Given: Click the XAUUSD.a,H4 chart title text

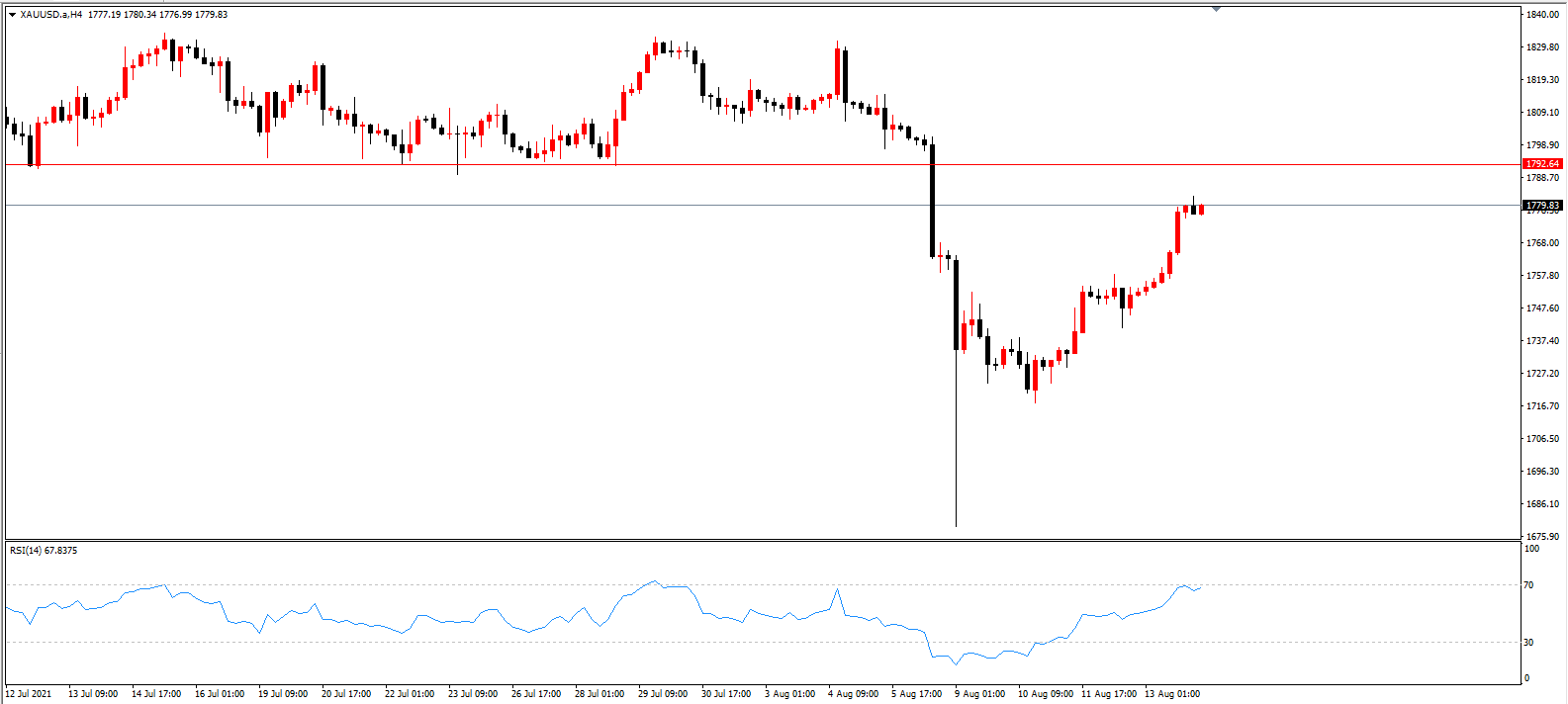Looking at the screenshot, I should (x=51, y=15).
